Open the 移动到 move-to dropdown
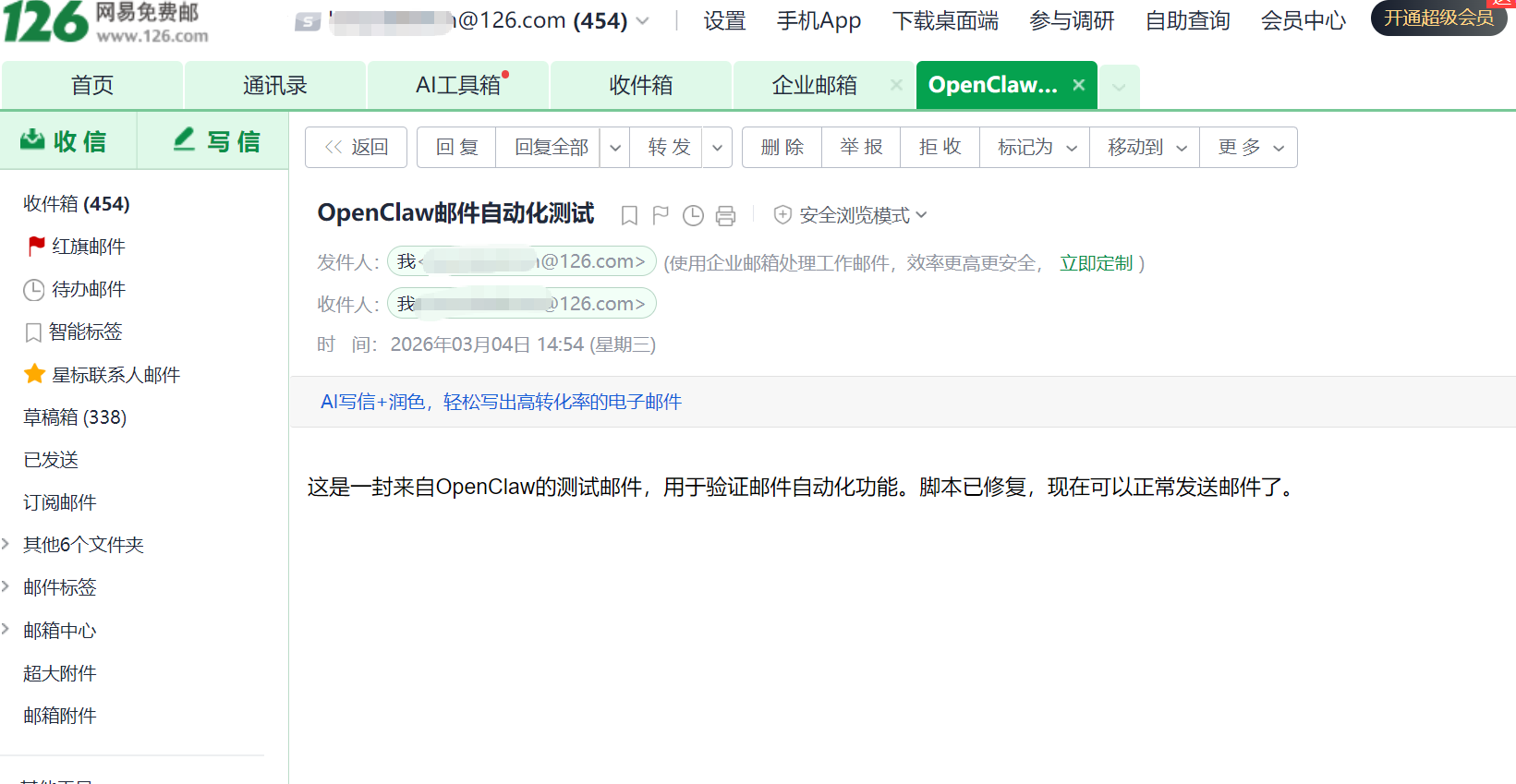Image resolution: width=1516 pixels, height=784 pixels. click(1145, 148)
